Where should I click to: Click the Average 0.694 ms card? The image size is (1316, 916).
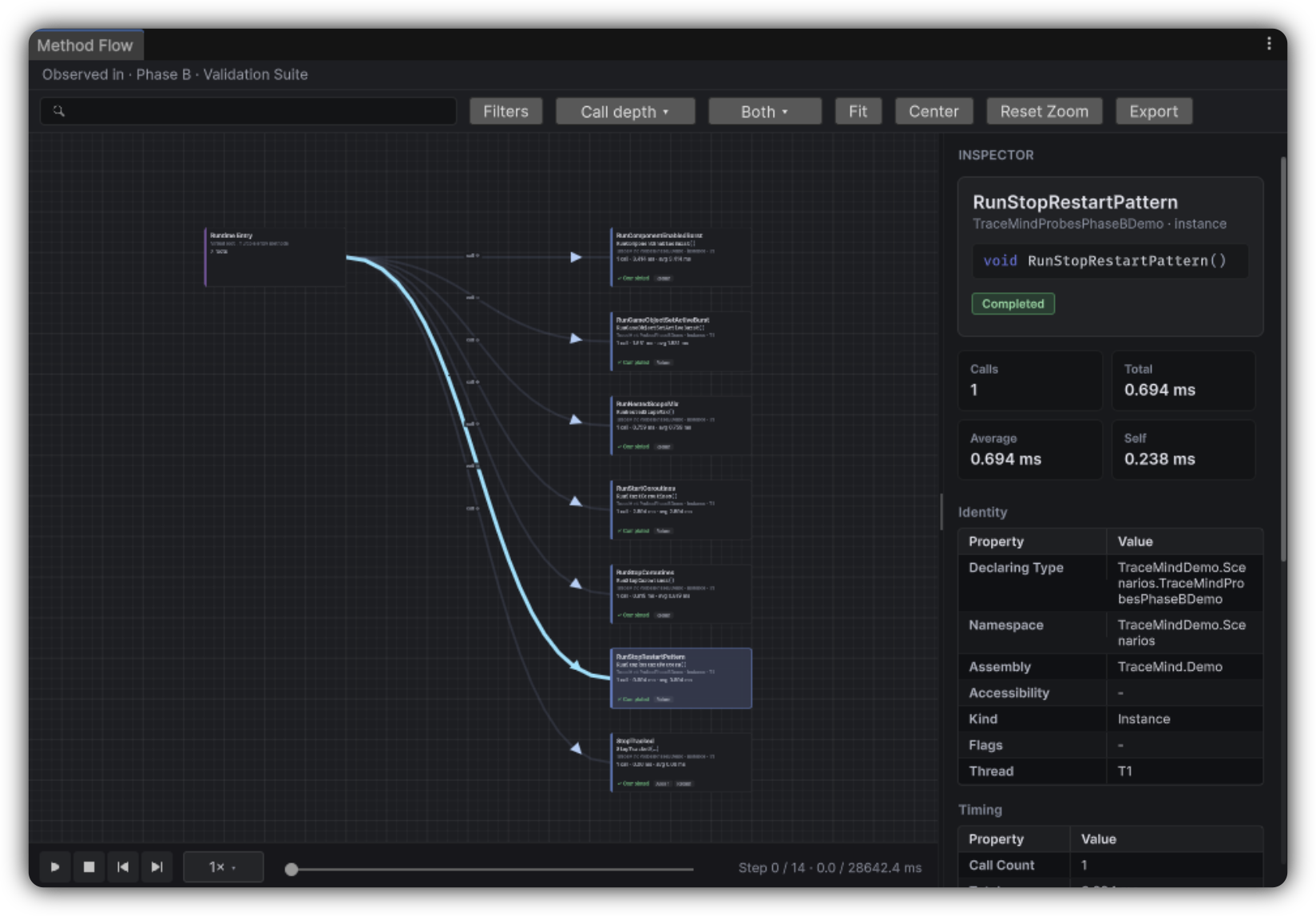click(x=1029, y=450)
